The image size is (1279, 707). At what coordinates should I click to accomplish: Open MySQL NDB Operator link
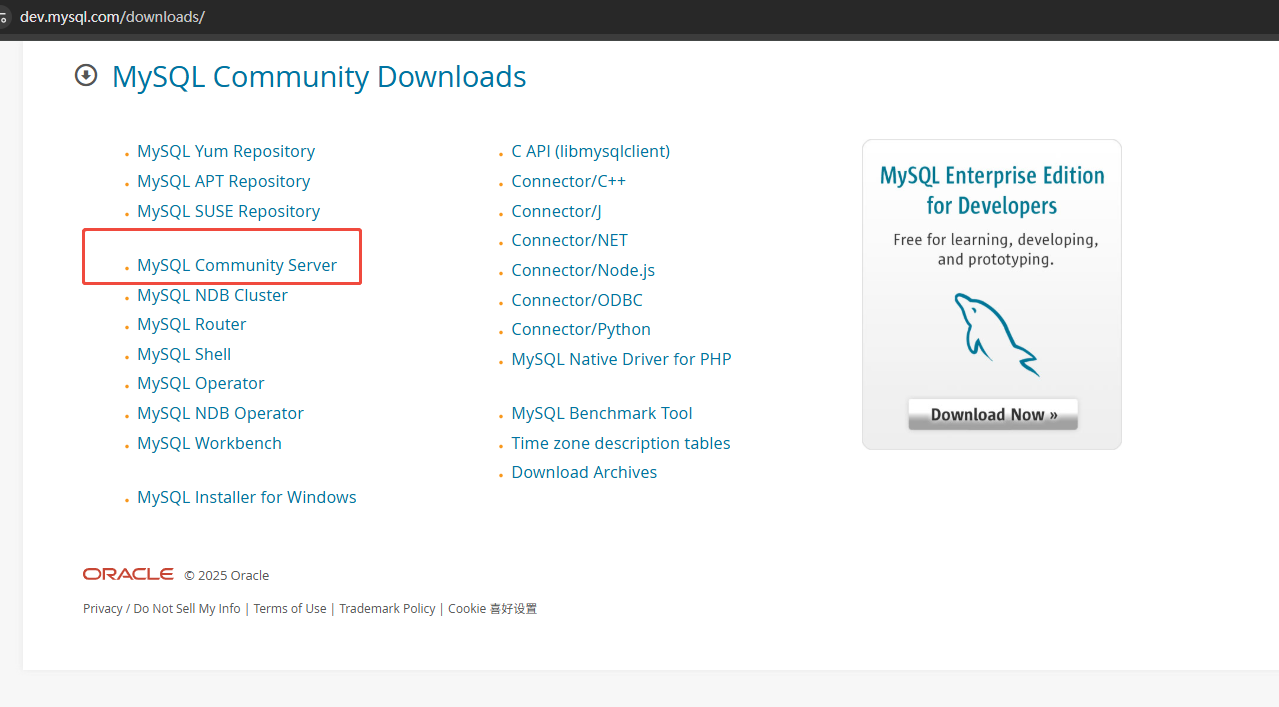pos(221,413)
